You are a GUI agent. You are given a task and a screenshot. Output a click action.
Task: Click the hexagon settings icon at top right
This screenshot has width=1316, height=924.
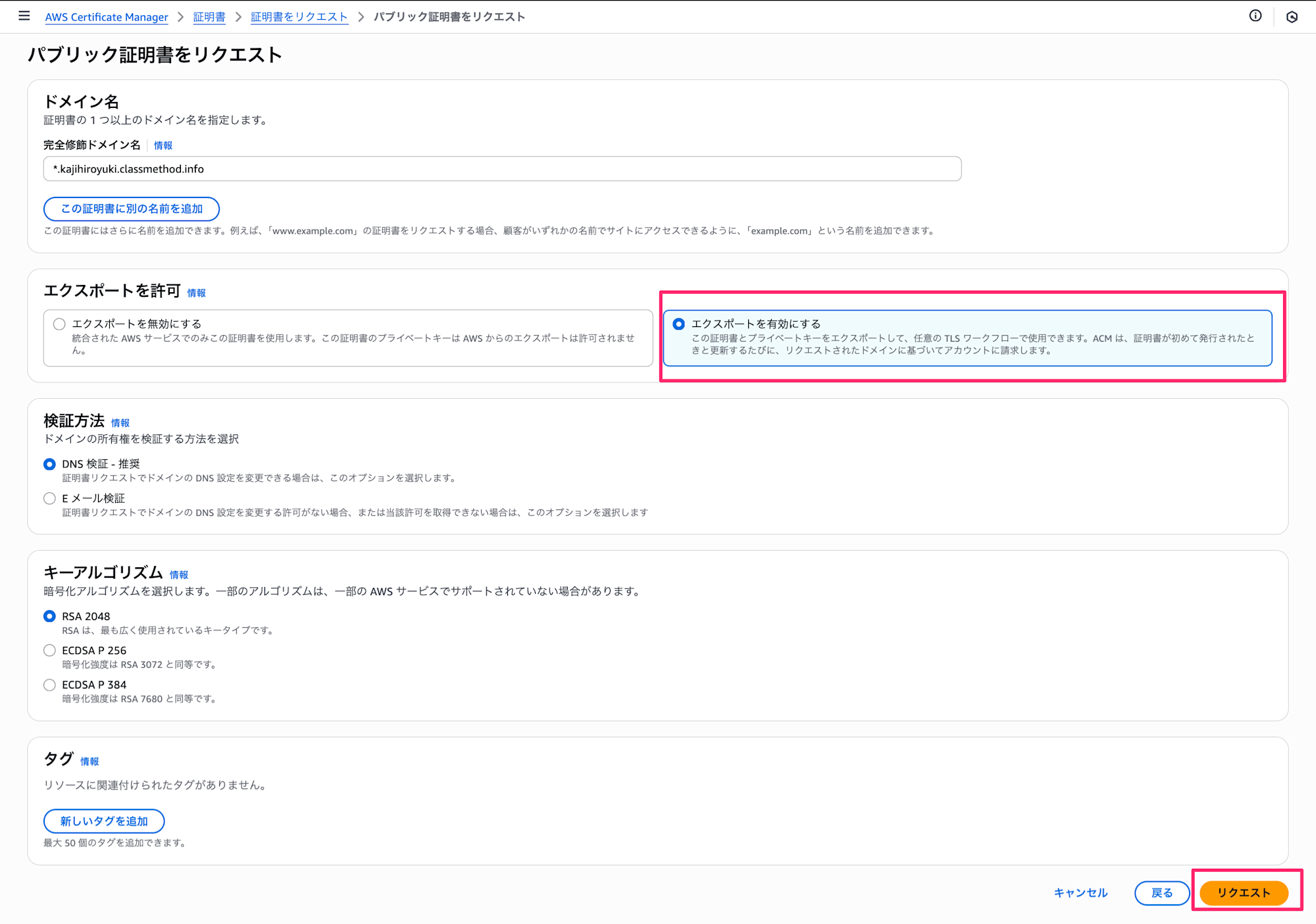click(1292, 17)
